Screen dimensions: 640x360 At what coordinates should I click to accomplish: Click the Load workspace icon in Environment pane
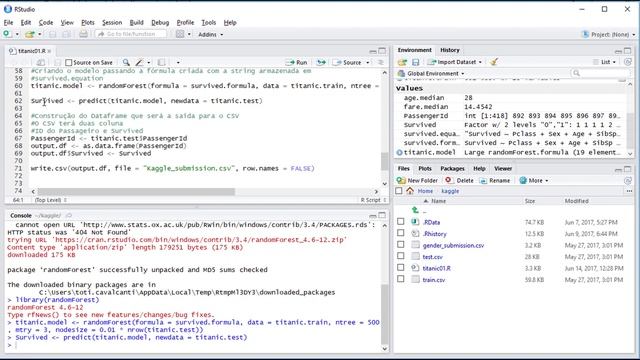(x=402, y=62)
